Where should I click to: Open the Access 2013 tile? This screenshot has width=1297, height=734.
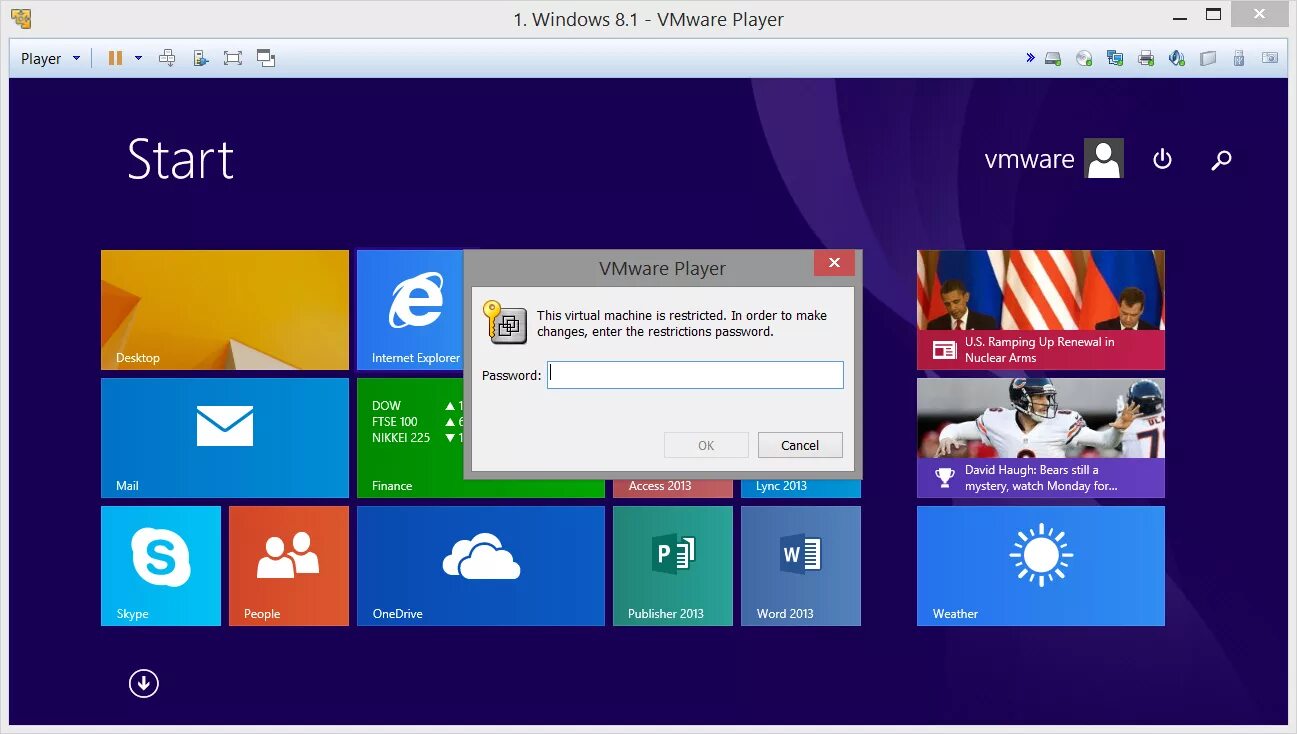pyautogui.click(x=673, y=487)
